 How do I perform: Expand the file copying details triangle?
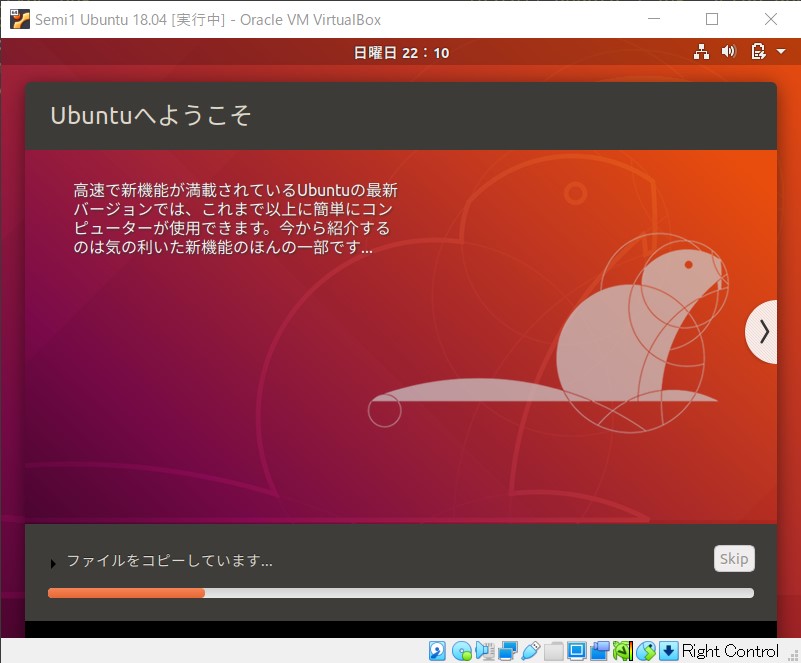click(x=53, y=563)
